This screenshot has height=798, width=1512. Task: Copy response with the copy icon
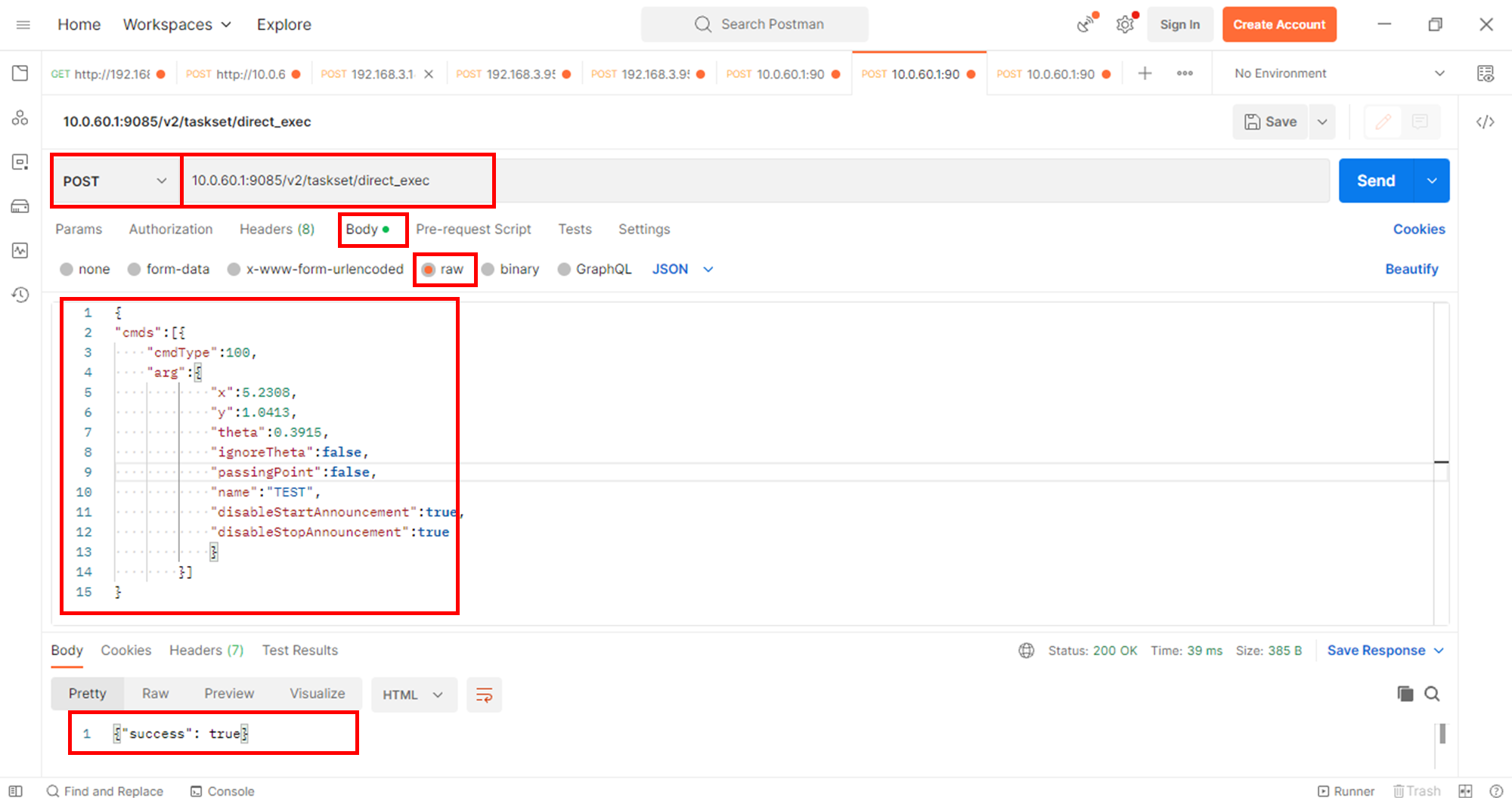[x=1405, y=694]
